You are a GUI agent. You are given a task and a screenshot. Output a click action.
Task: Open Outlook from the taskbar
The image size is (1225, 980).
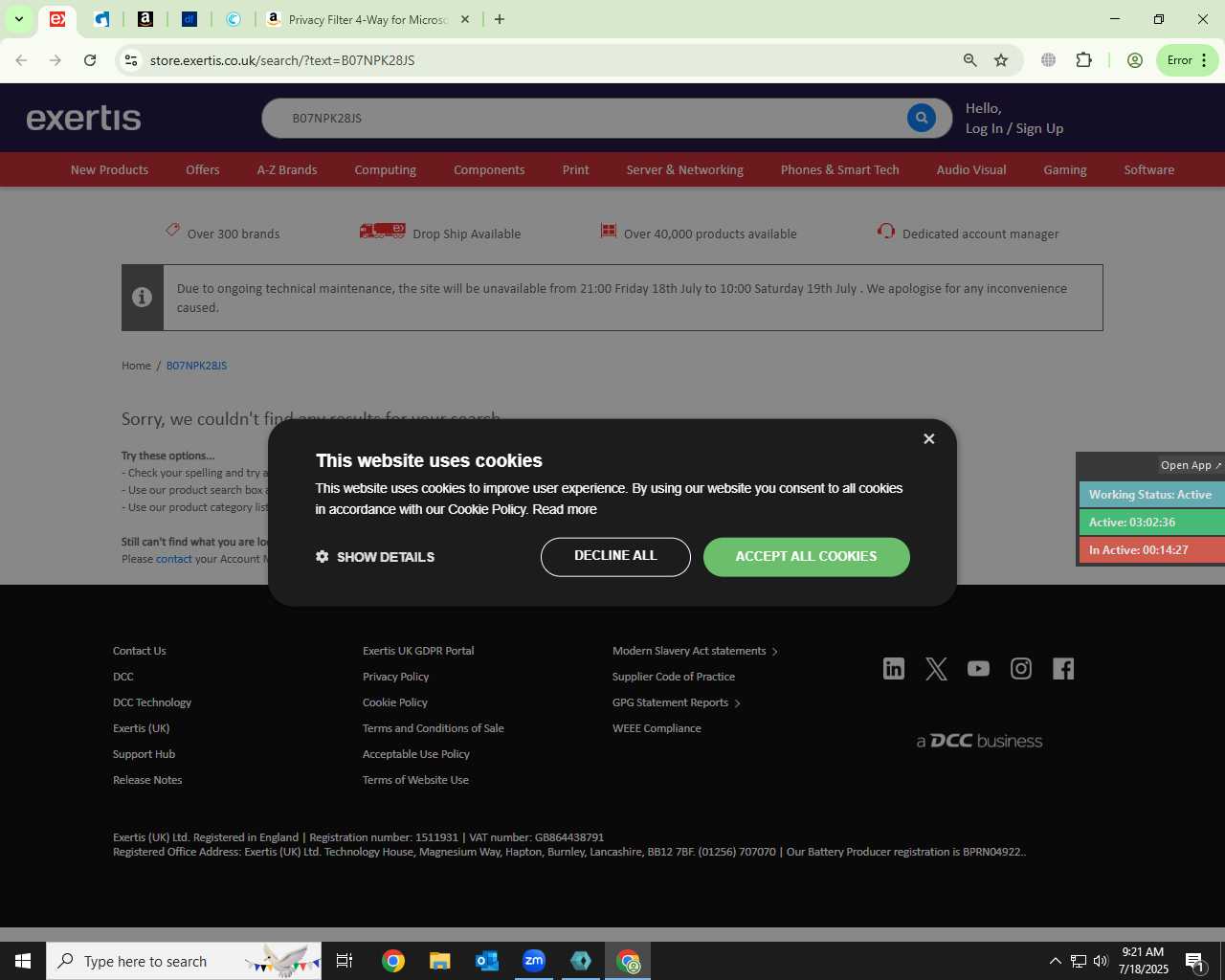[x=487, y=961]
